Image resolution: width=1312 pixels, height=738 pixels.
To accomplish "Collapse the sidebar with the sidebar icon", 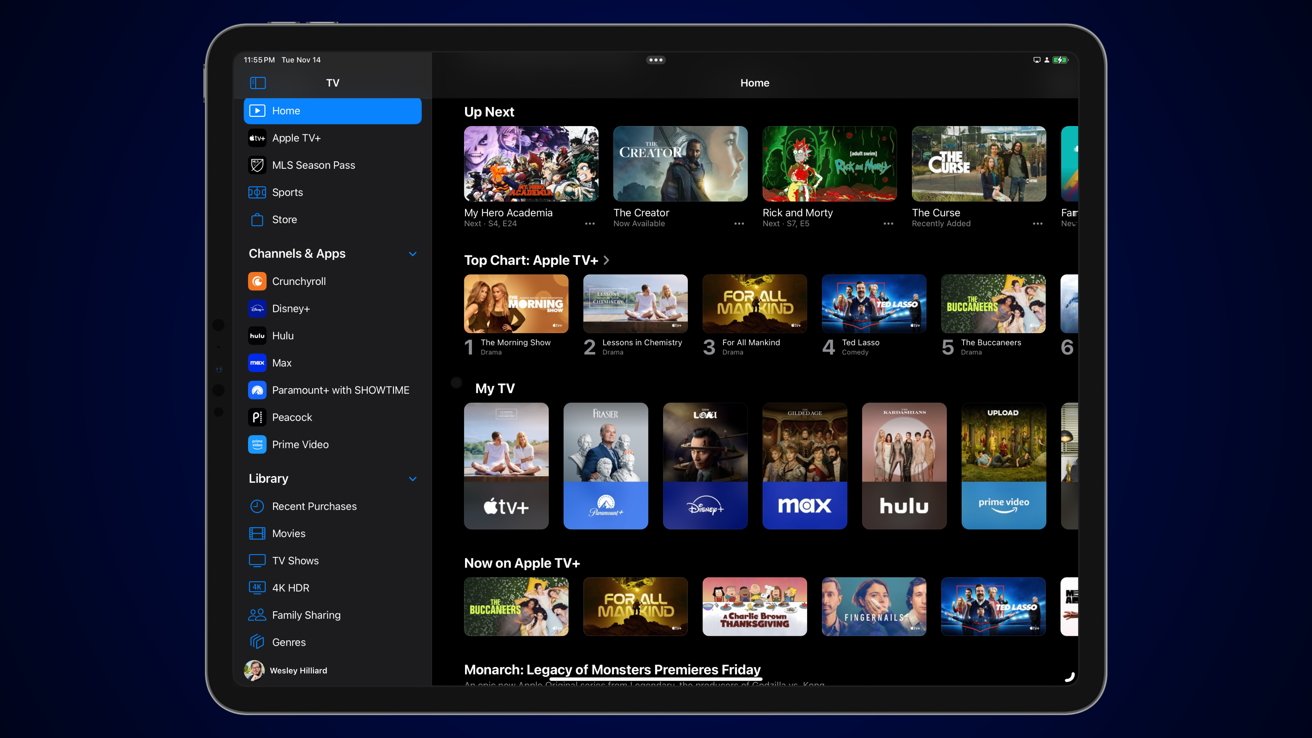I will (x=258, y=82).
